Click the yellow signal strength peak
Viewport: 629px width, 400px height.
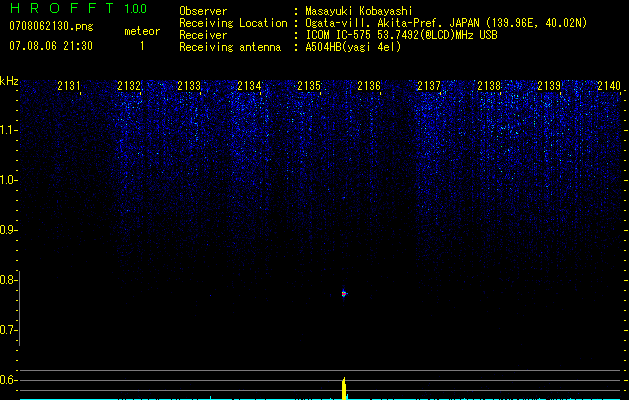(x=344, y=388)
